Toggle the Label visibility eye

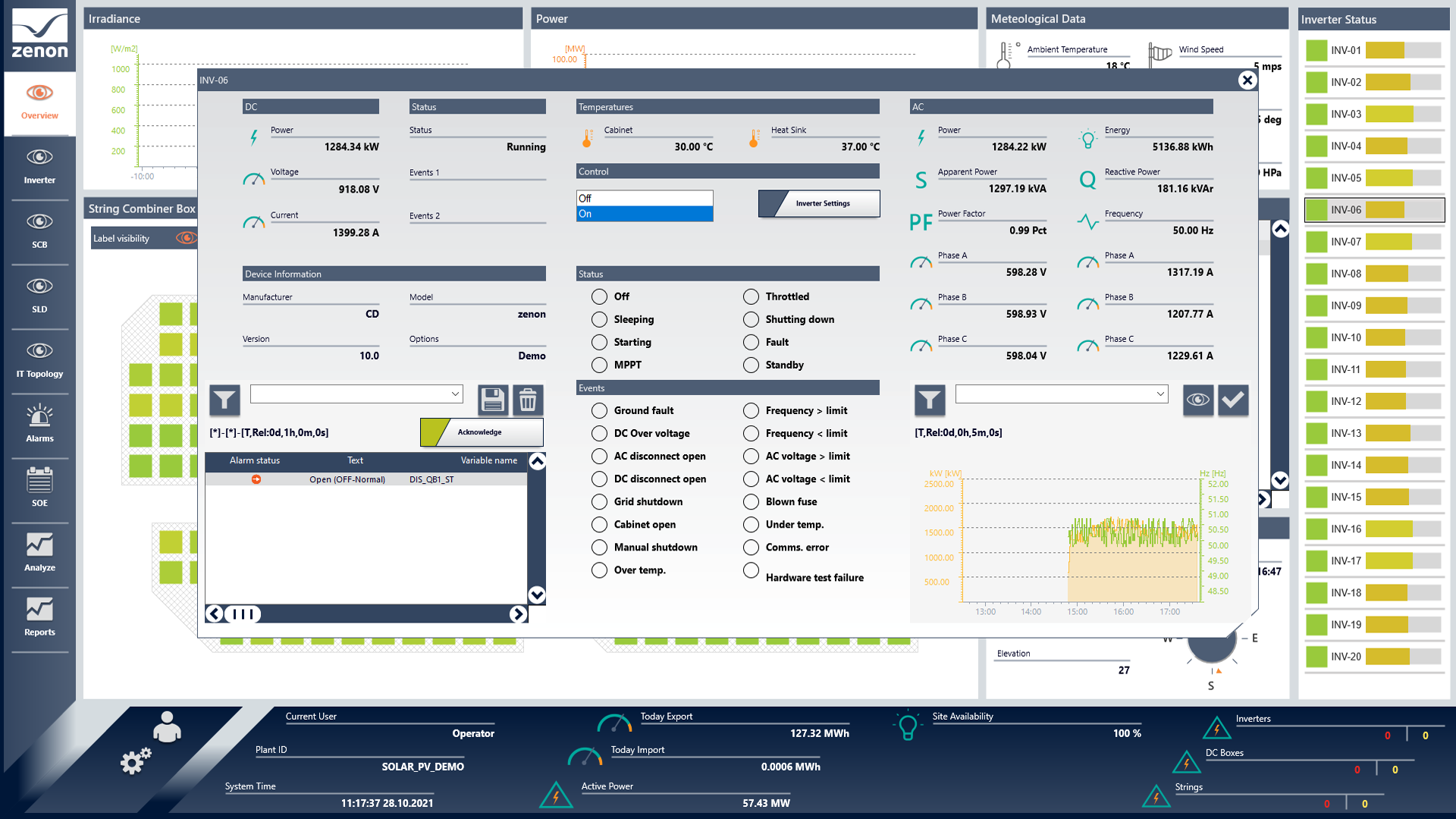tap(186, 238)
